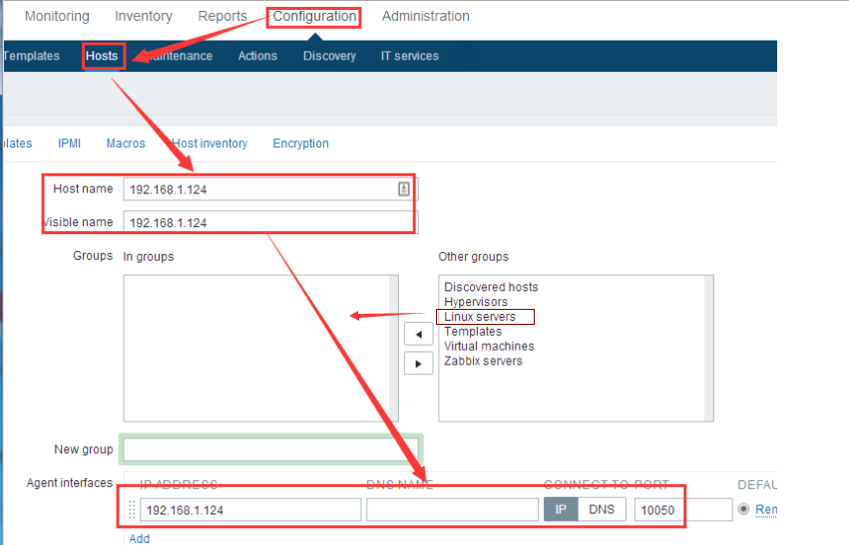Move selected group left with arrow button
The width and height of the screenshot is (849, 545).
coord(419,334)
